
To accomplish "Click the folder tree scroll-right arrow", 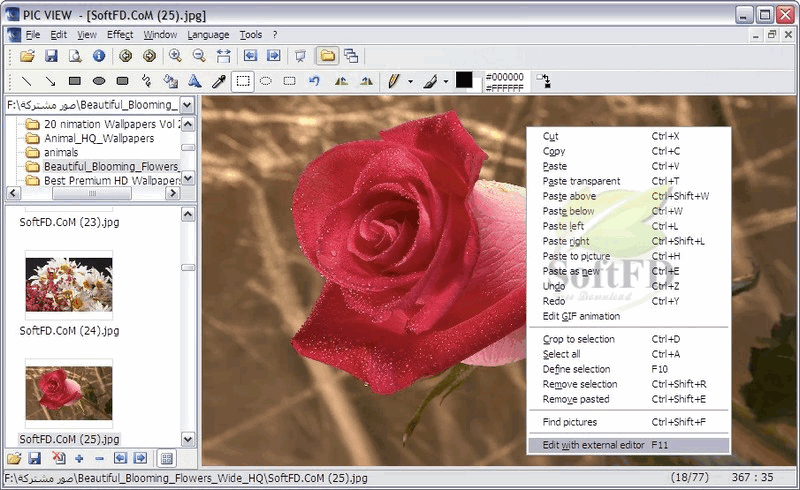I will [x=173, y=193].
